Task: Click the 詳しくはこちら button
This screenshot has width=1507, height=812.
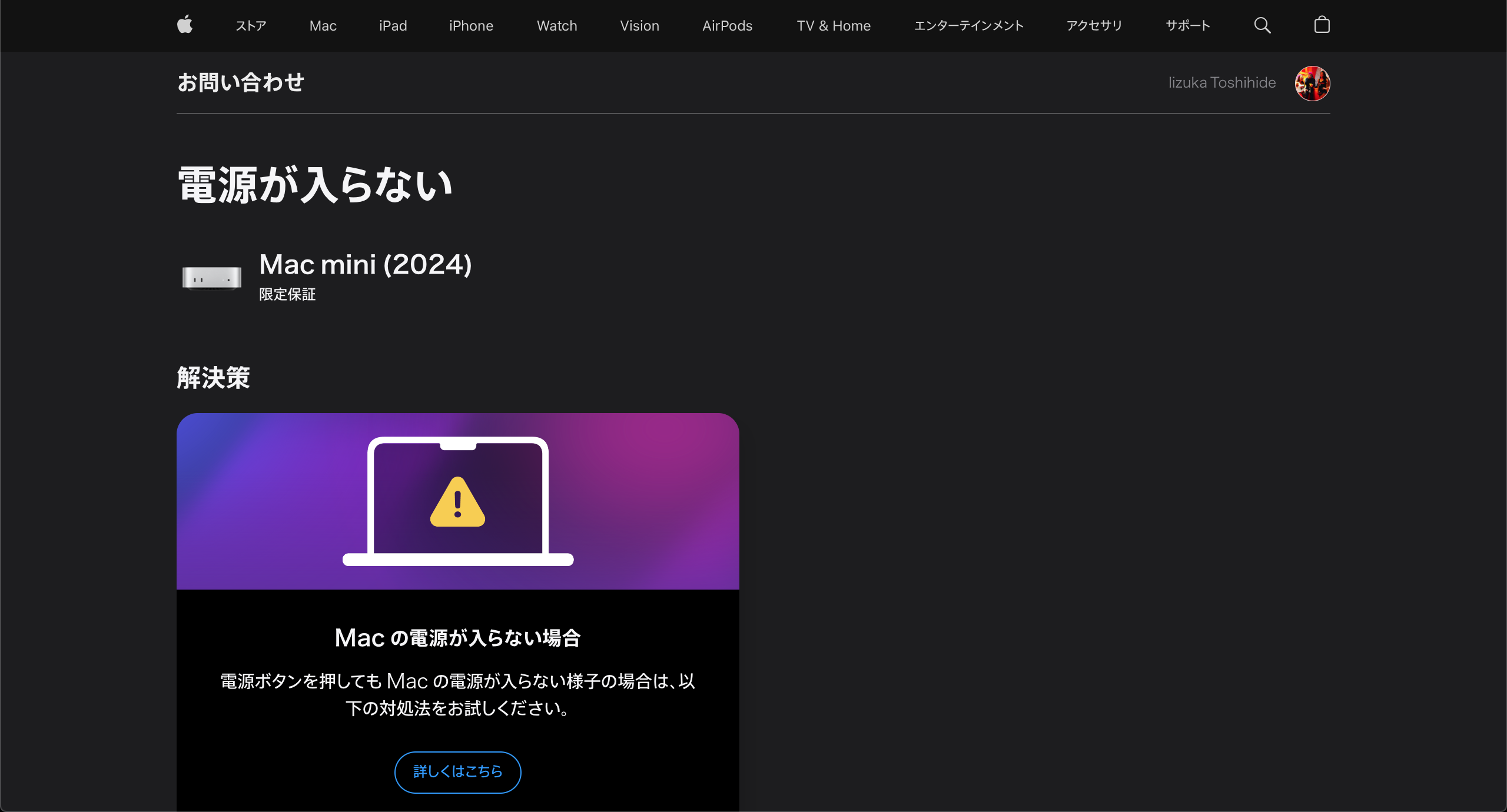Action: tap(458, 772)
